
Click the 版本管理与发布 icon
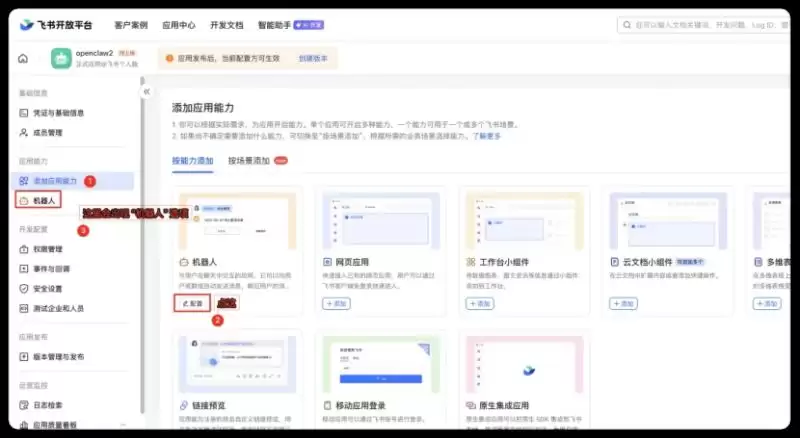click(23, 357)
